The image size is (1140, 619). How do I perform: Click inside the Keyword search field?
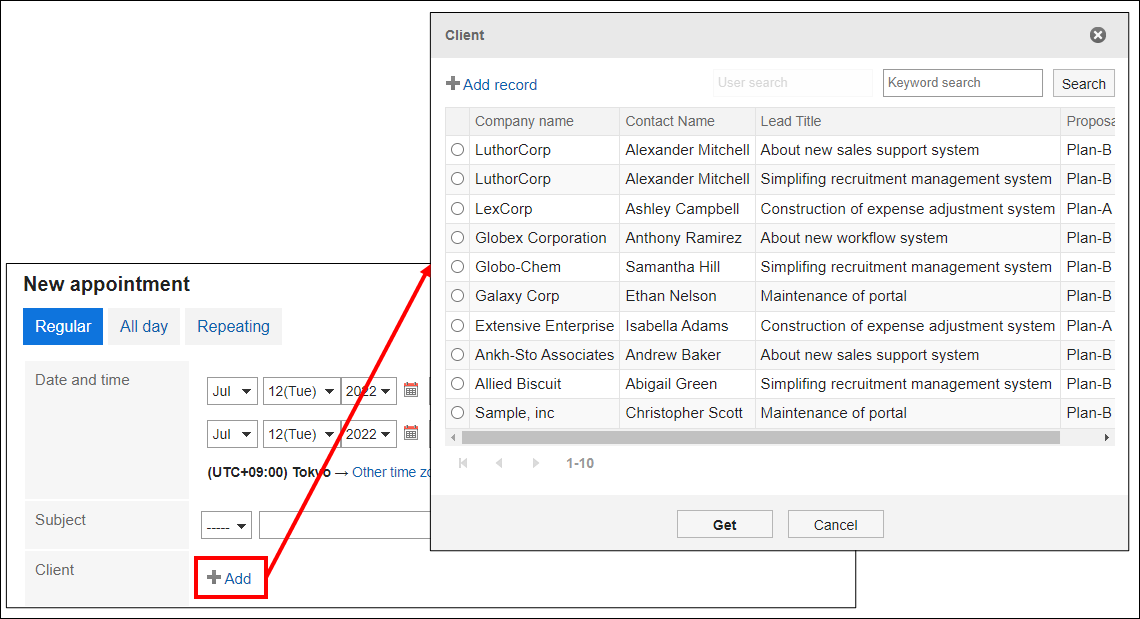(962, 82)
